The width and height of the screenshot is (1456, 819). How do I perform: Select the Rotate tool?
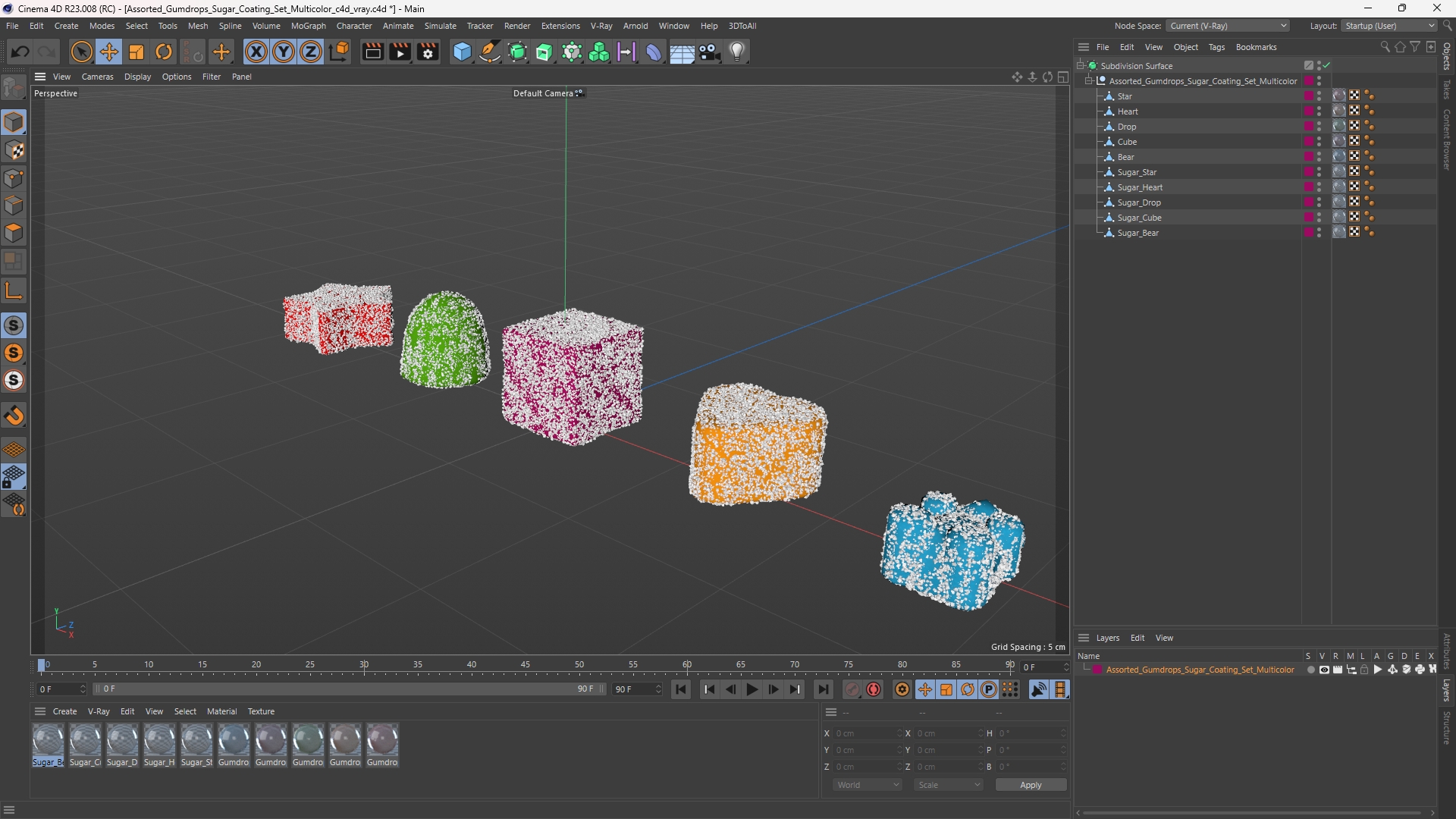click(x=164, y=52)
